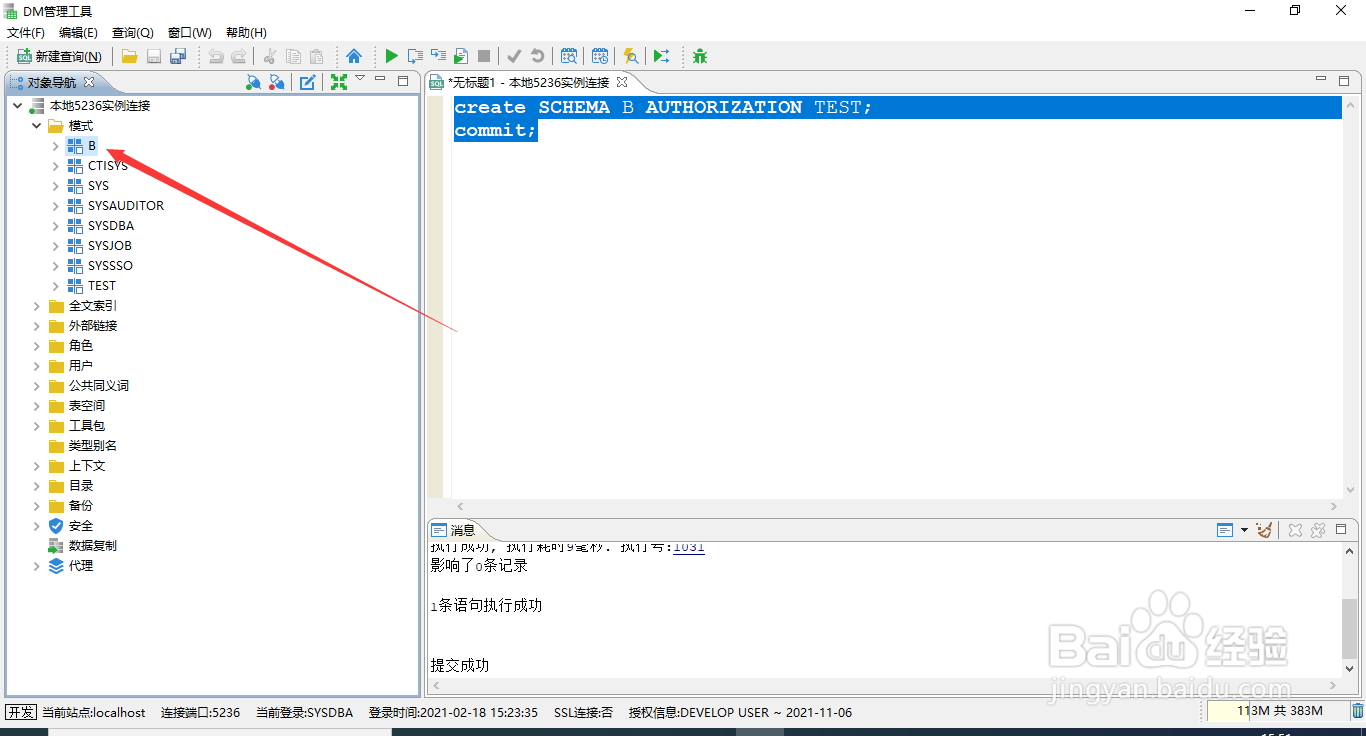Click the console display icon in 消息 panel
This screenshot has height=736, width=1366.
pyautogui.click(x=1226, y=530)
